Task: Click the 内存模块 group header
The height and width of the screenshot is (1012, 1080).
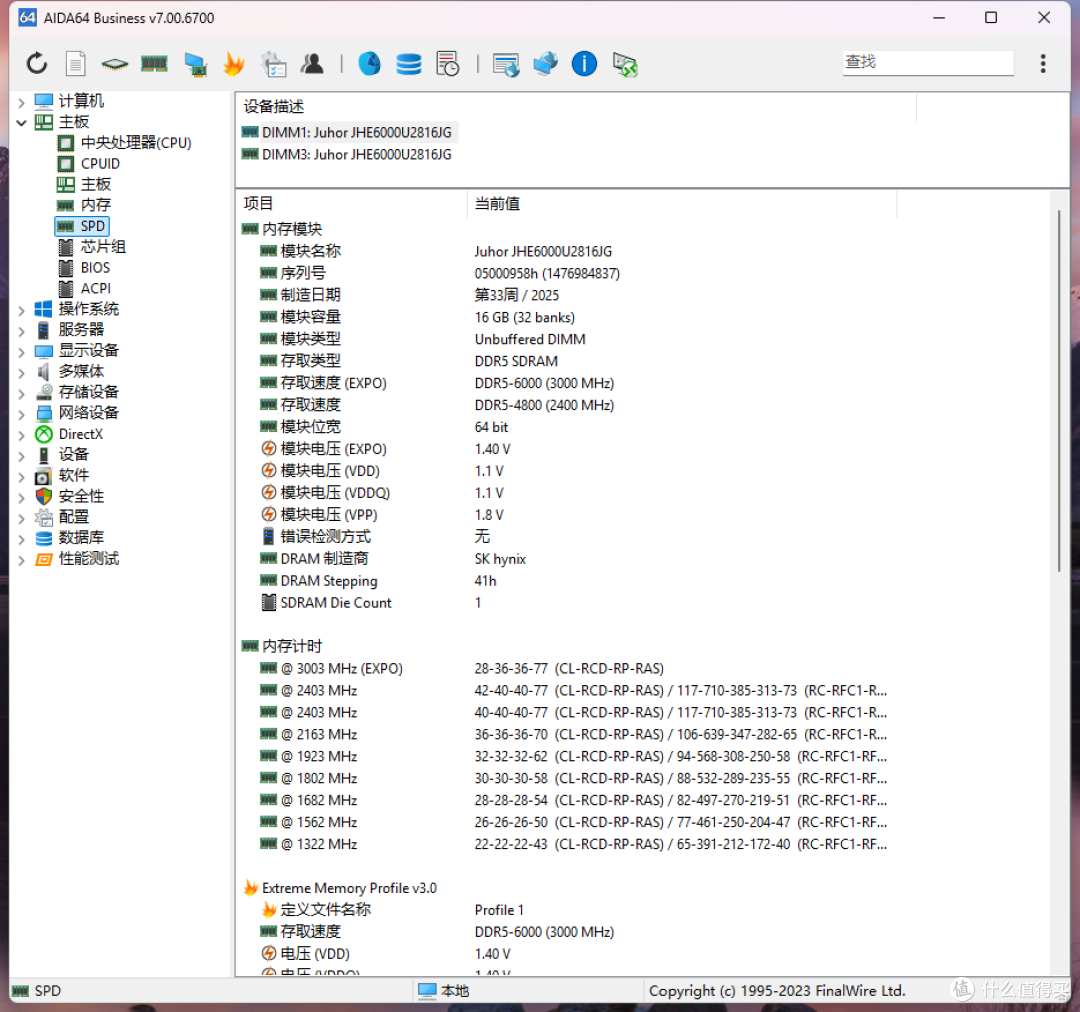Action: (282, 229)
